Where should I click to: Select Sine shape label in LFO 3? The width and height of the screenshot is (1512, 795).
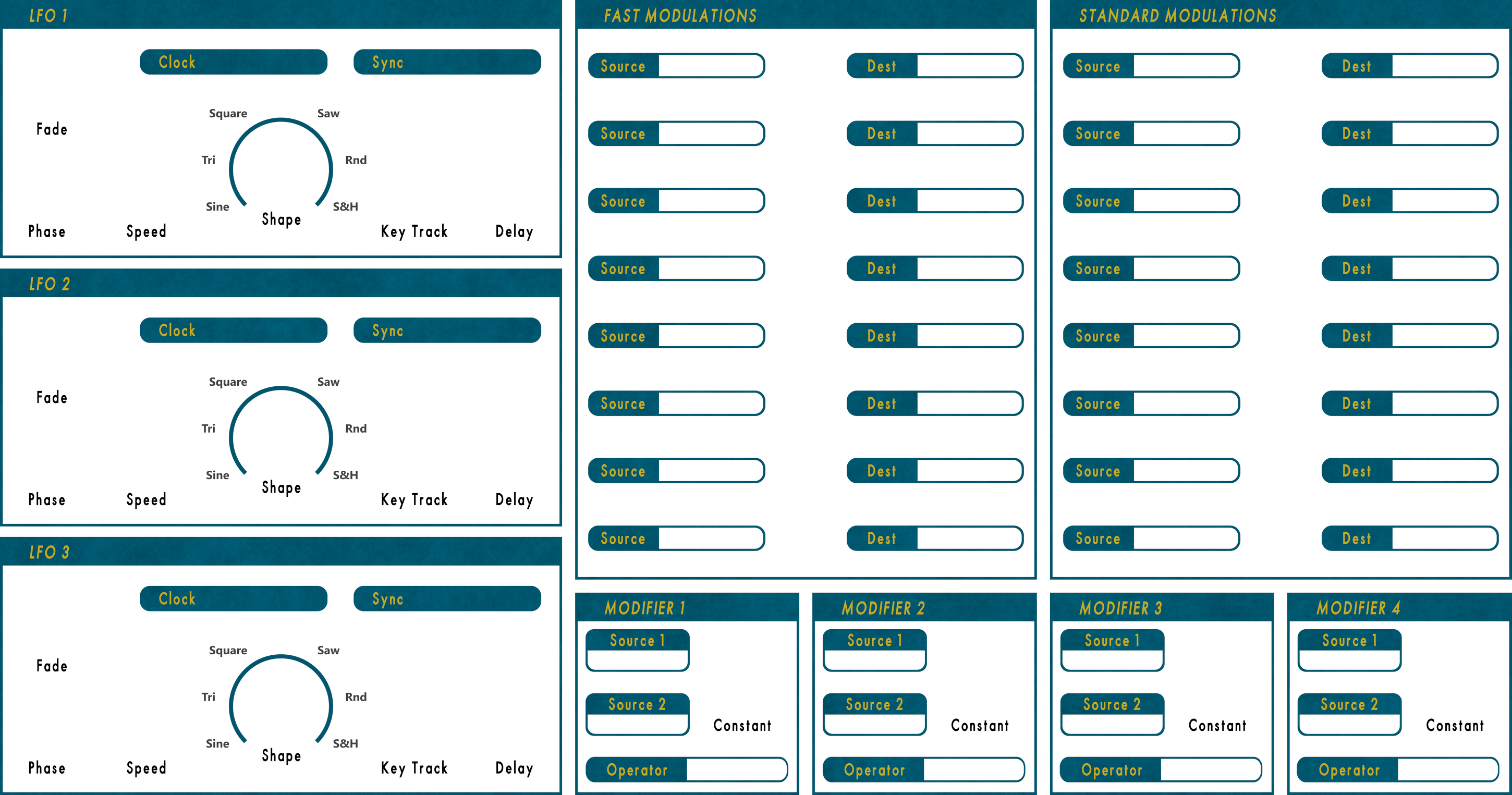tap(217, 743)
